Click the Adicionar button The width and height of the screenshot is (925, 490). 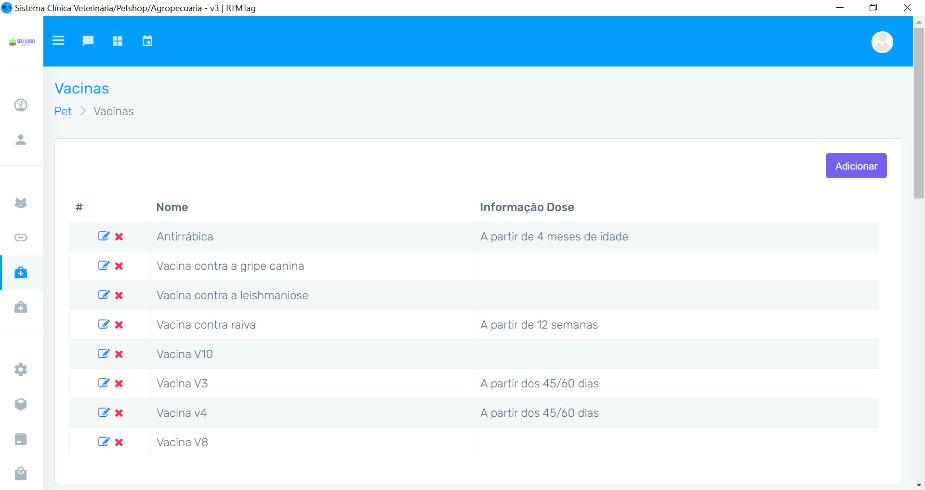click(855, 166)
